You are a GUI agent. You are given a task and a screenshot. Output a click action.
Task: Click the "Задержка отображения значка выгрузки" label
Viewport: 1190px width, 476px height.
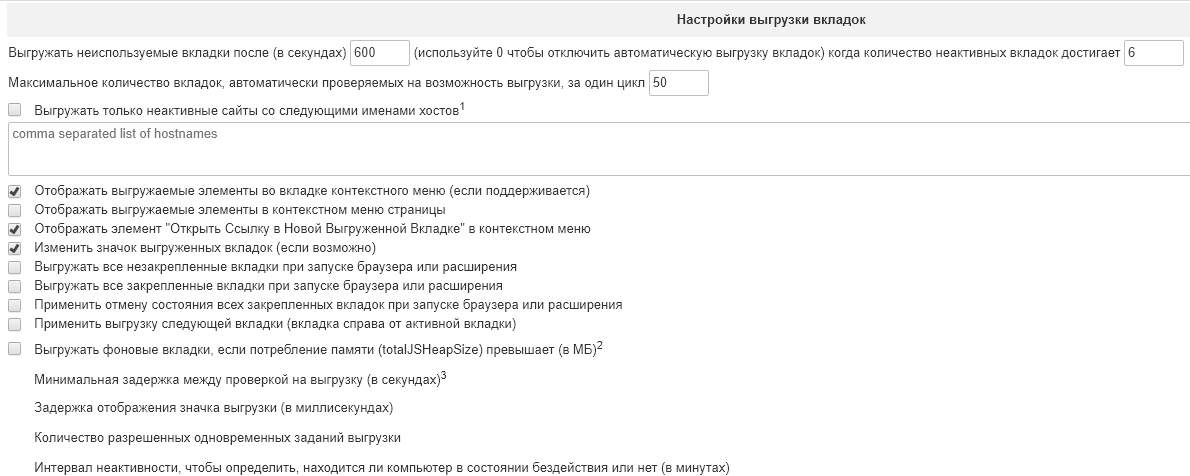coord(213,408)
